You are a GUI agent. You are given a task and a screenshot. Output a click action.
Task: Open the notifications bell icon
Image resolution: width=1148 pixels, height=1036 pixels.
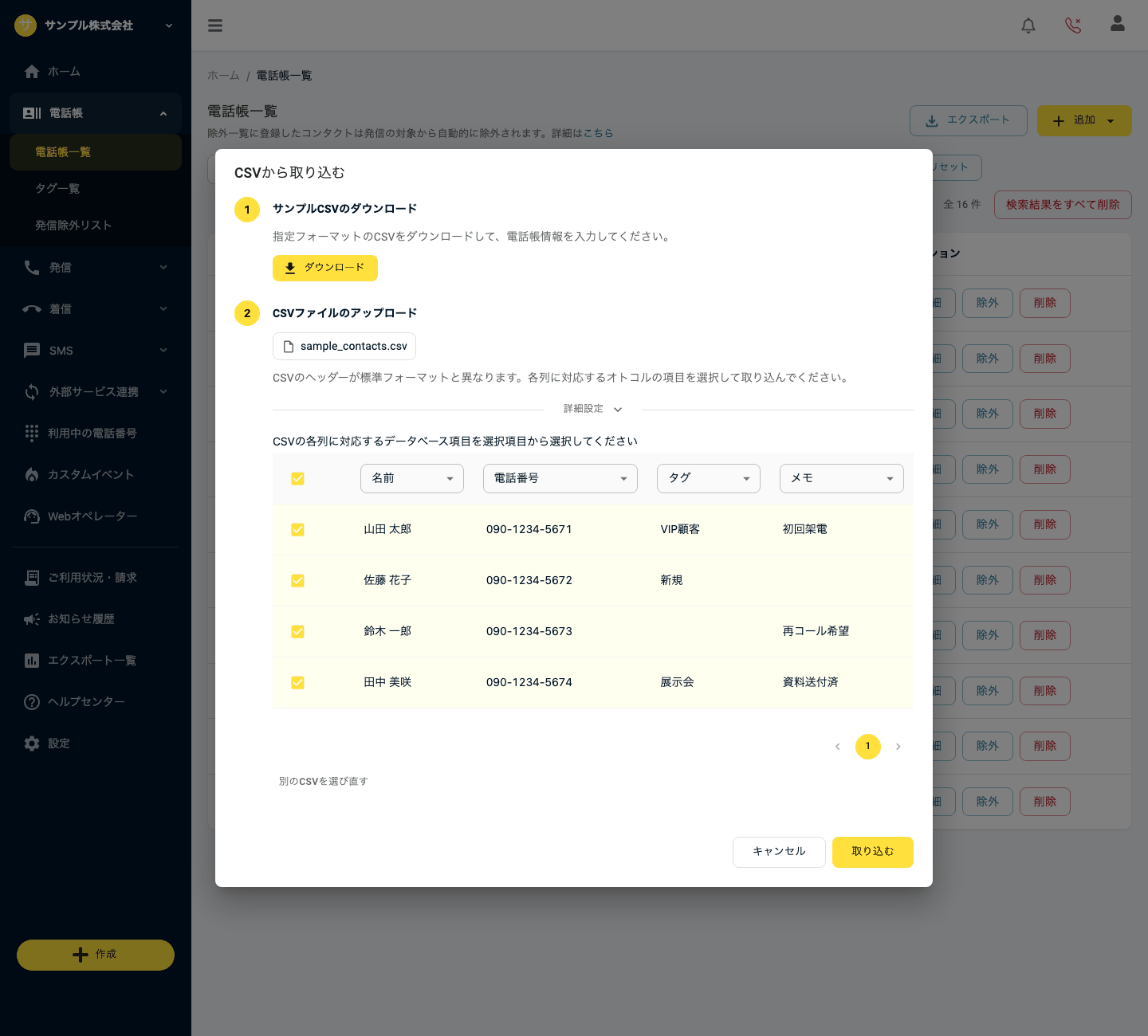point(1028,26)
